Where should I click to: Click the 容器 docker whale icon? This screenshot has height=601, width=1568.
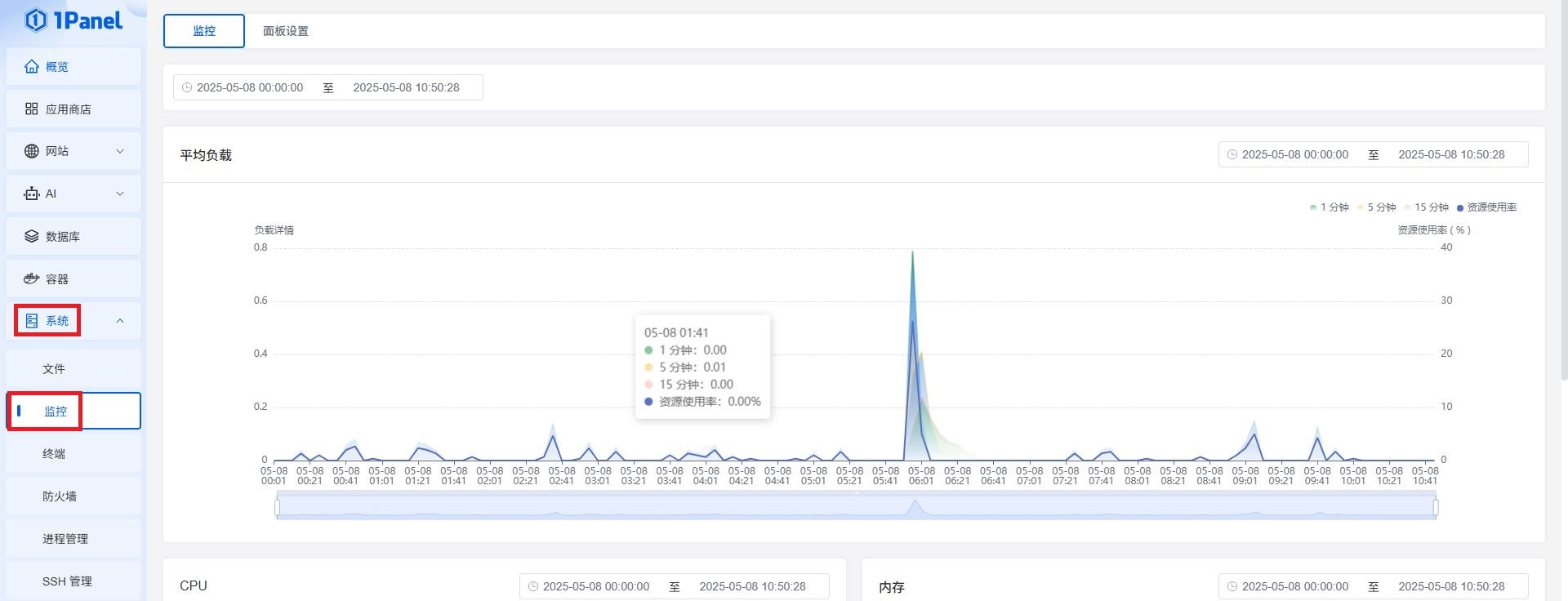coord(32,278)
